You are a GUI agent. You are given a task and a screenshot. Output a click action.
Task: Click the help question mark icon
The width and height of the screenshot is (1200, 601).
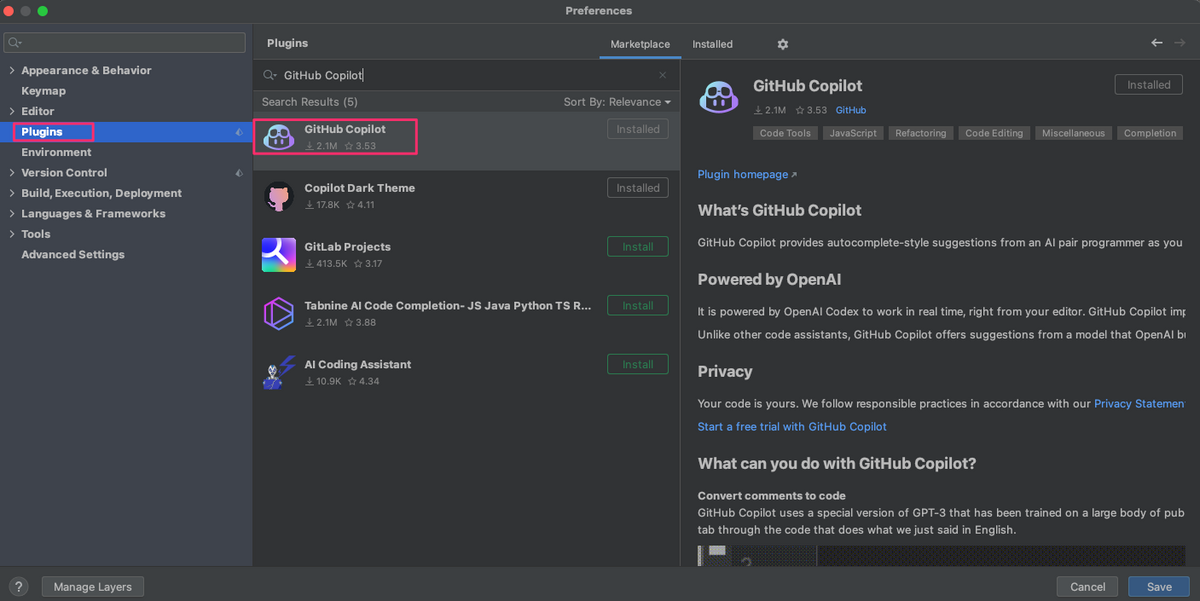[18, 586]
